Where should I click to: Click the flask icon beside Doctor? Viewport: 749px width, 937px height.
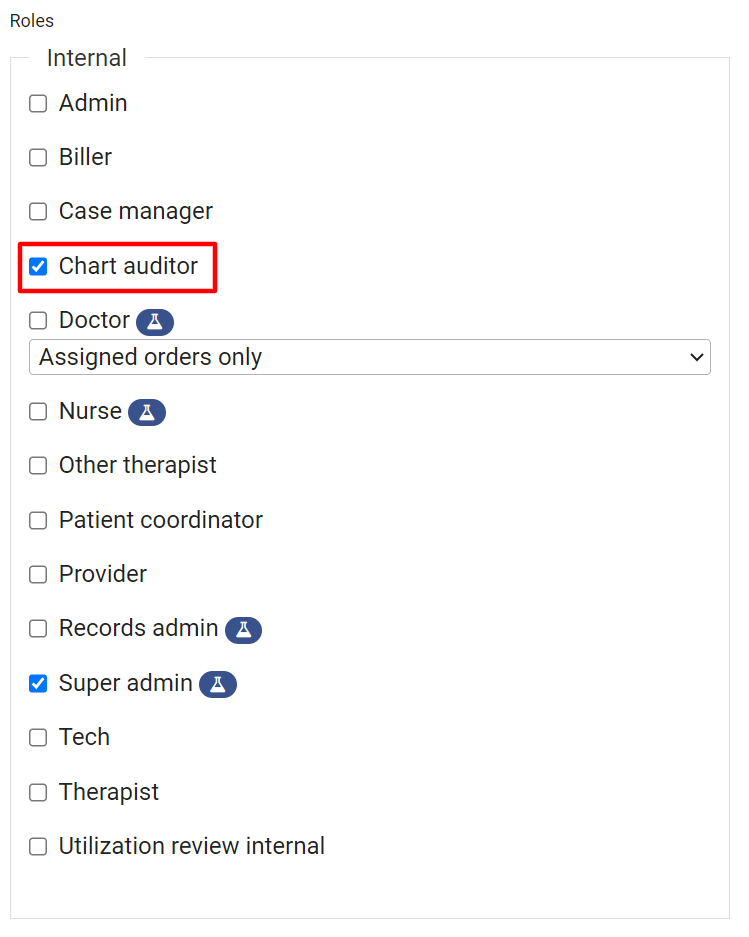click(x=155, y=322)
